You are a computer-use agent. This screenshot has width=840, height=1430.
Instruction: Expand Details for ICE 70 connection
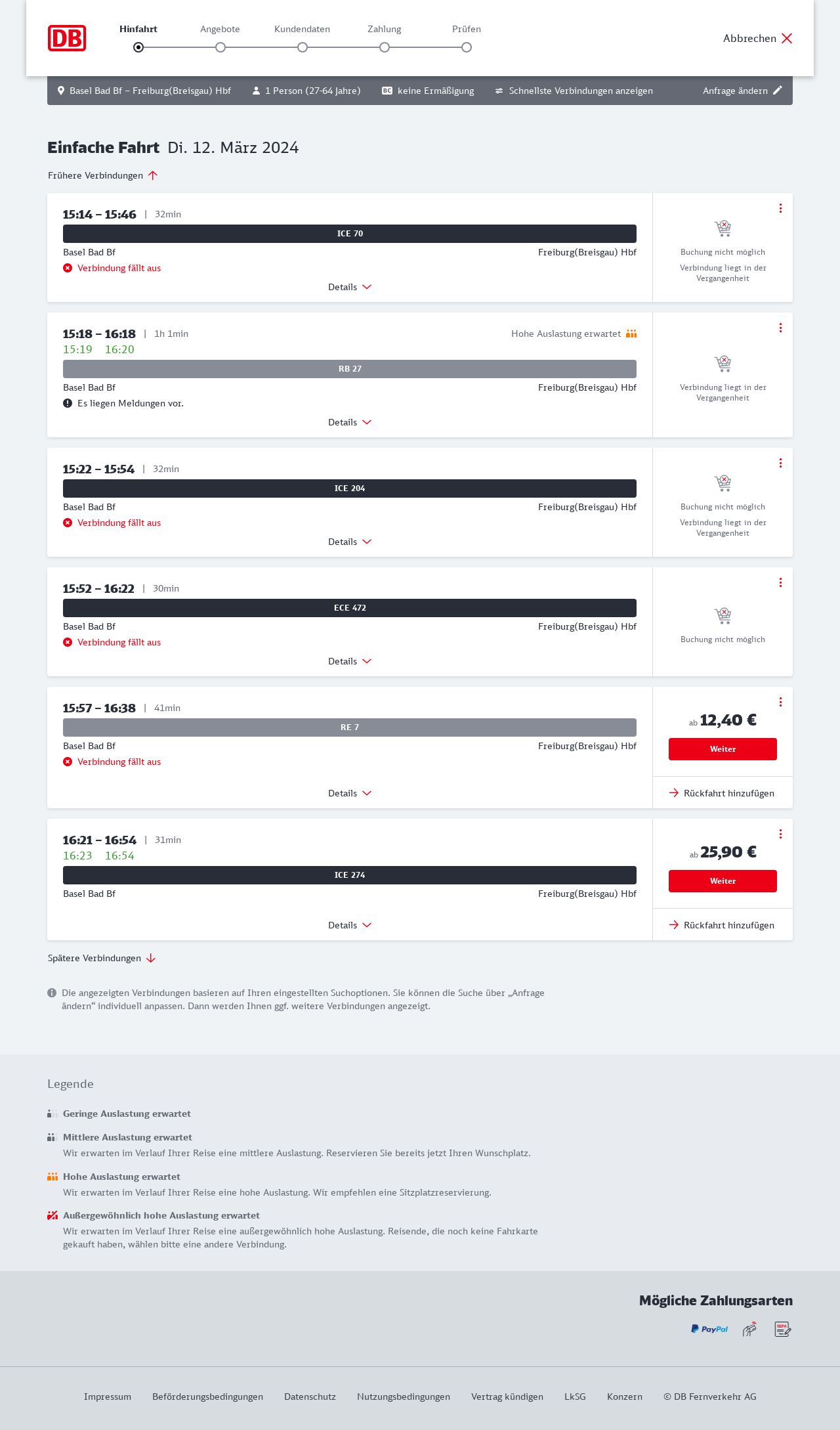(x=350, y=287)
